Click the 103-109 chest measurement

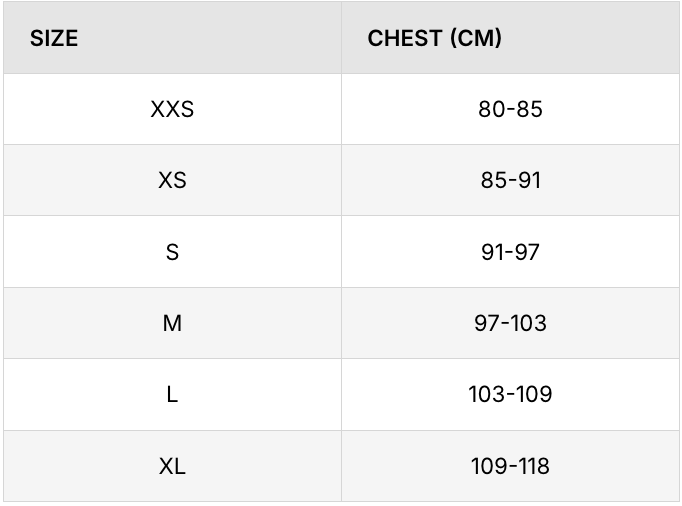(510, 394)
